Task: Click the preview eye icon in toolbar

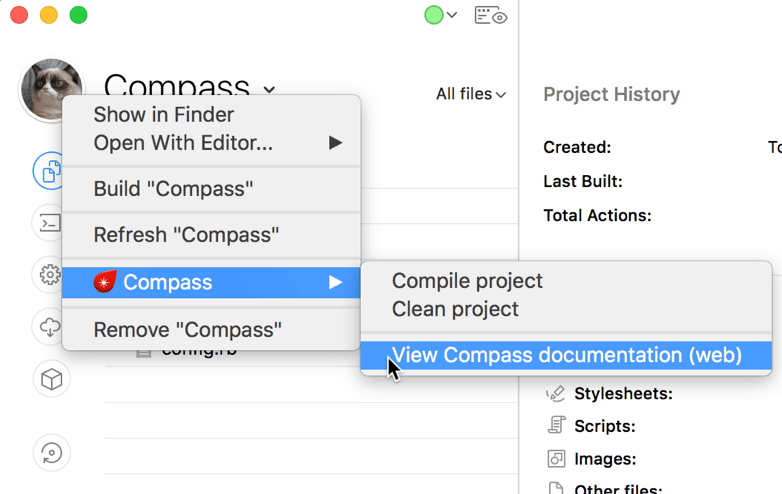Action: point(491,15)
